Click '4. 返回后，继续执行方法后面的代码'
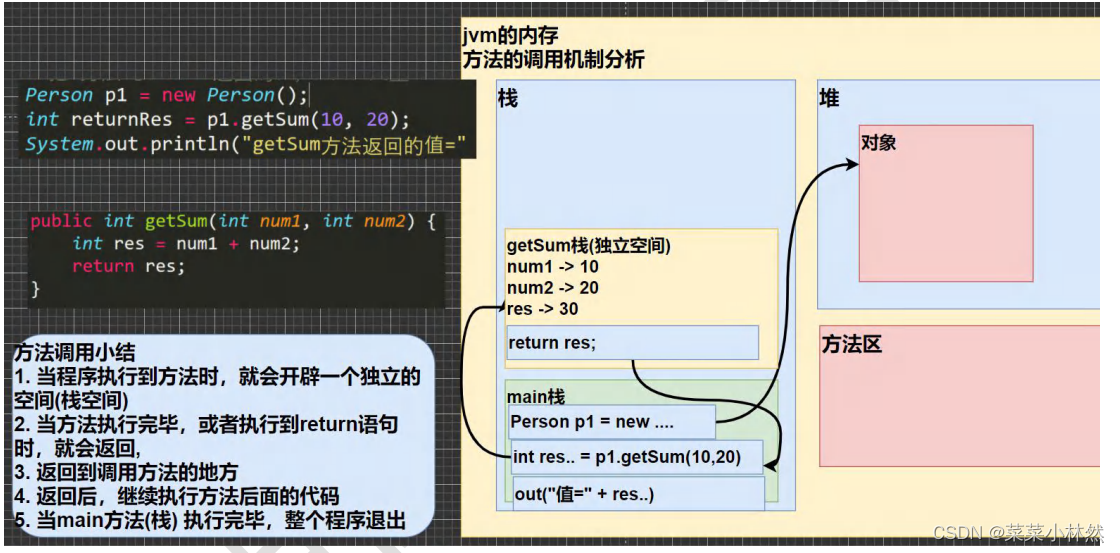The height and width of the screenshot is (553, 1120). click(176, 496)
